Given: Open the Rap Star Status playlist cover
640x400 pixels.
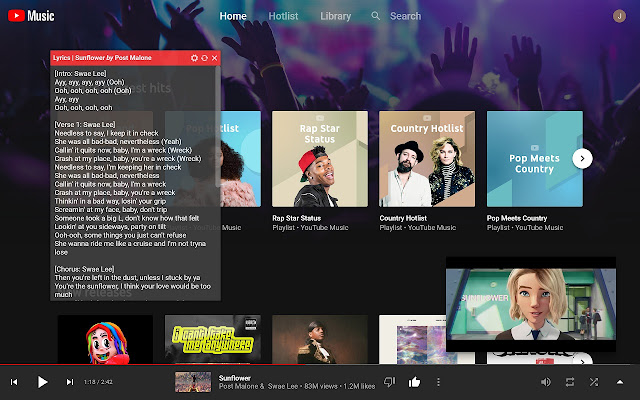Looking at the screenshot, I should tap(320, 159).
